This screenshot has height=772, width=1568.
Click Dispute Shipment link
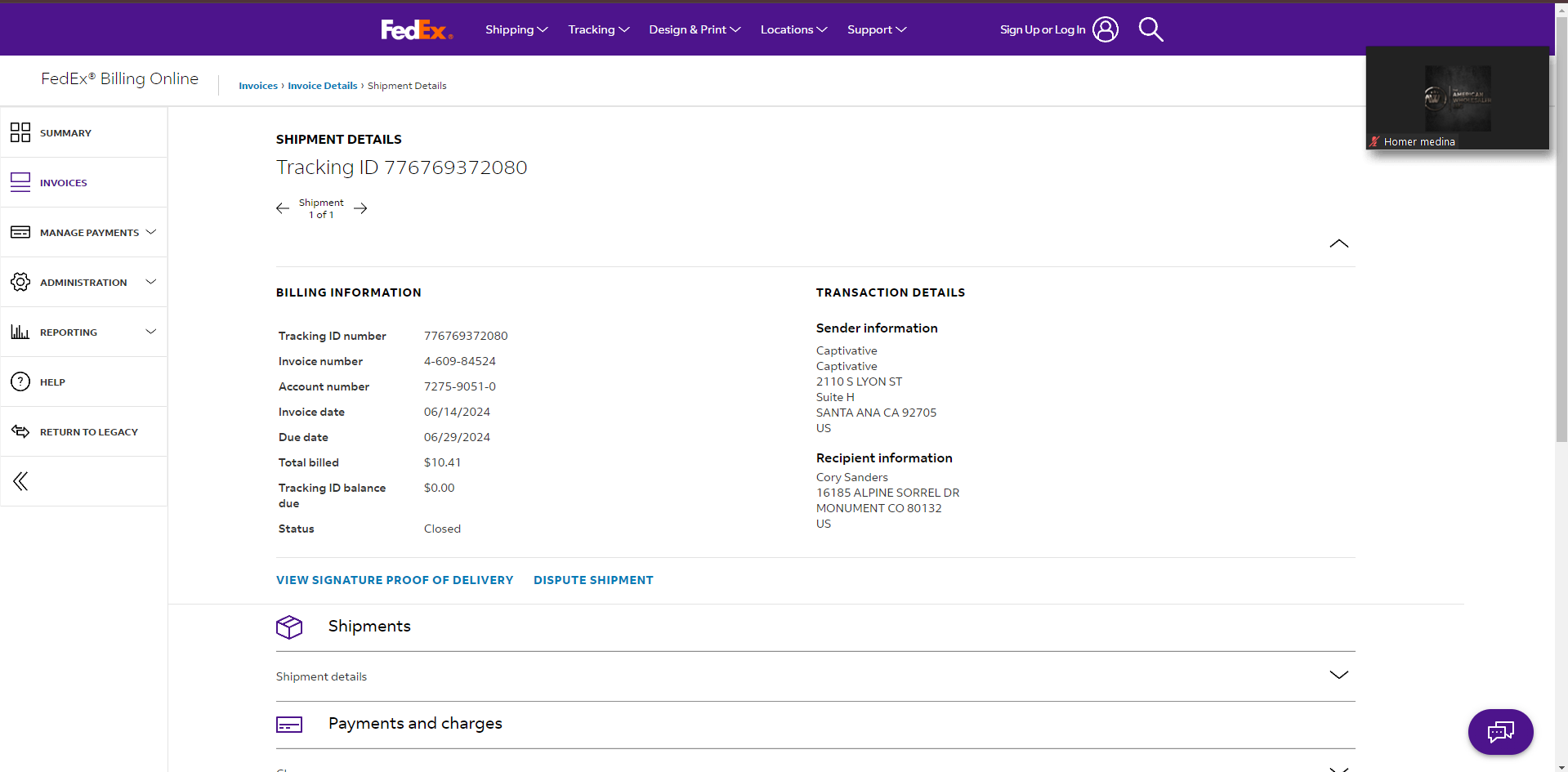[x=593, y=580]
